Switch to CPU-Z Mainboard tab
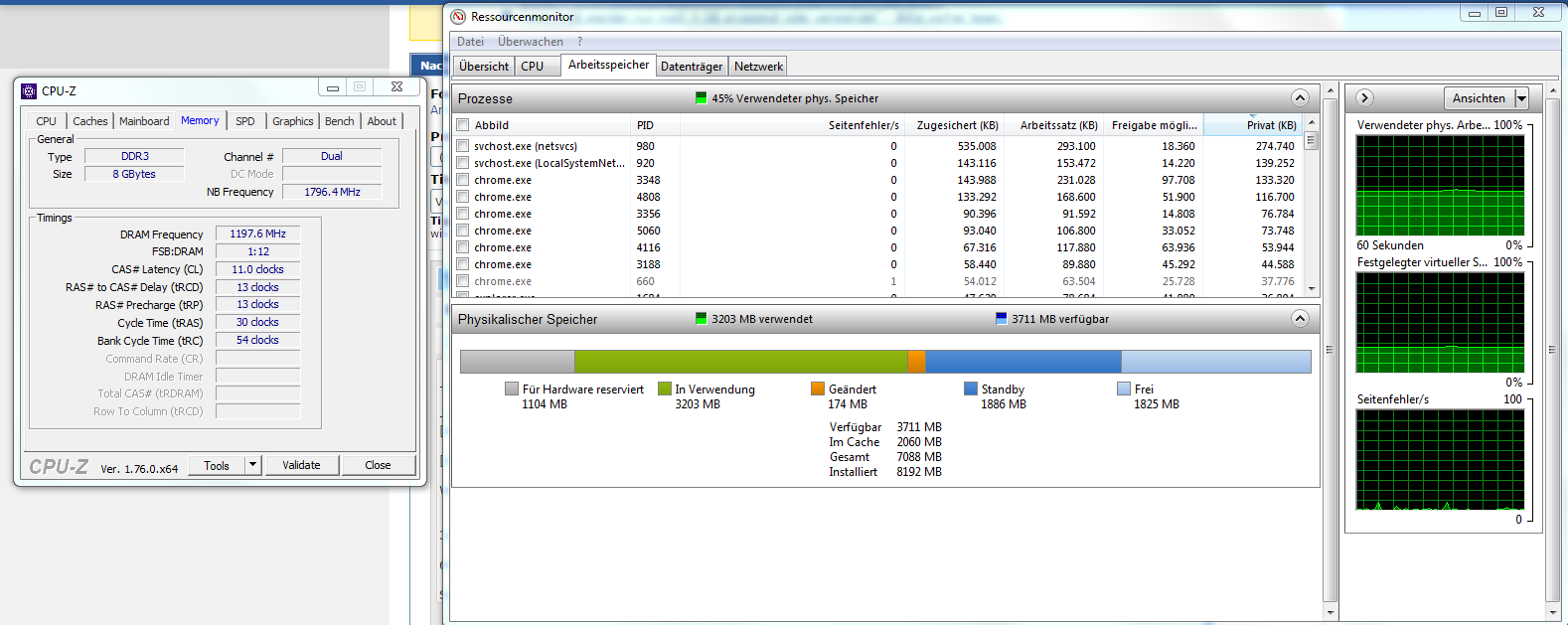This screenshot has width=1568, height=625. [x=144, y=121]
